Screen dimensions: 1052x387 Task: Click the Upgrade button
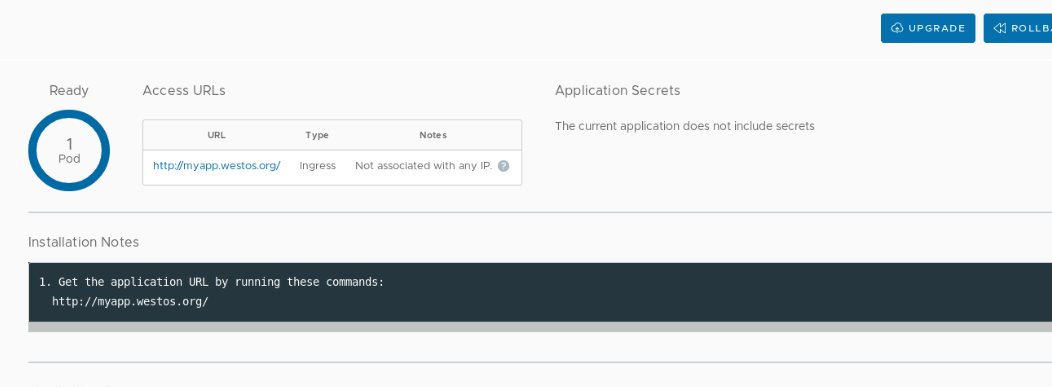(x=928, y=28)
